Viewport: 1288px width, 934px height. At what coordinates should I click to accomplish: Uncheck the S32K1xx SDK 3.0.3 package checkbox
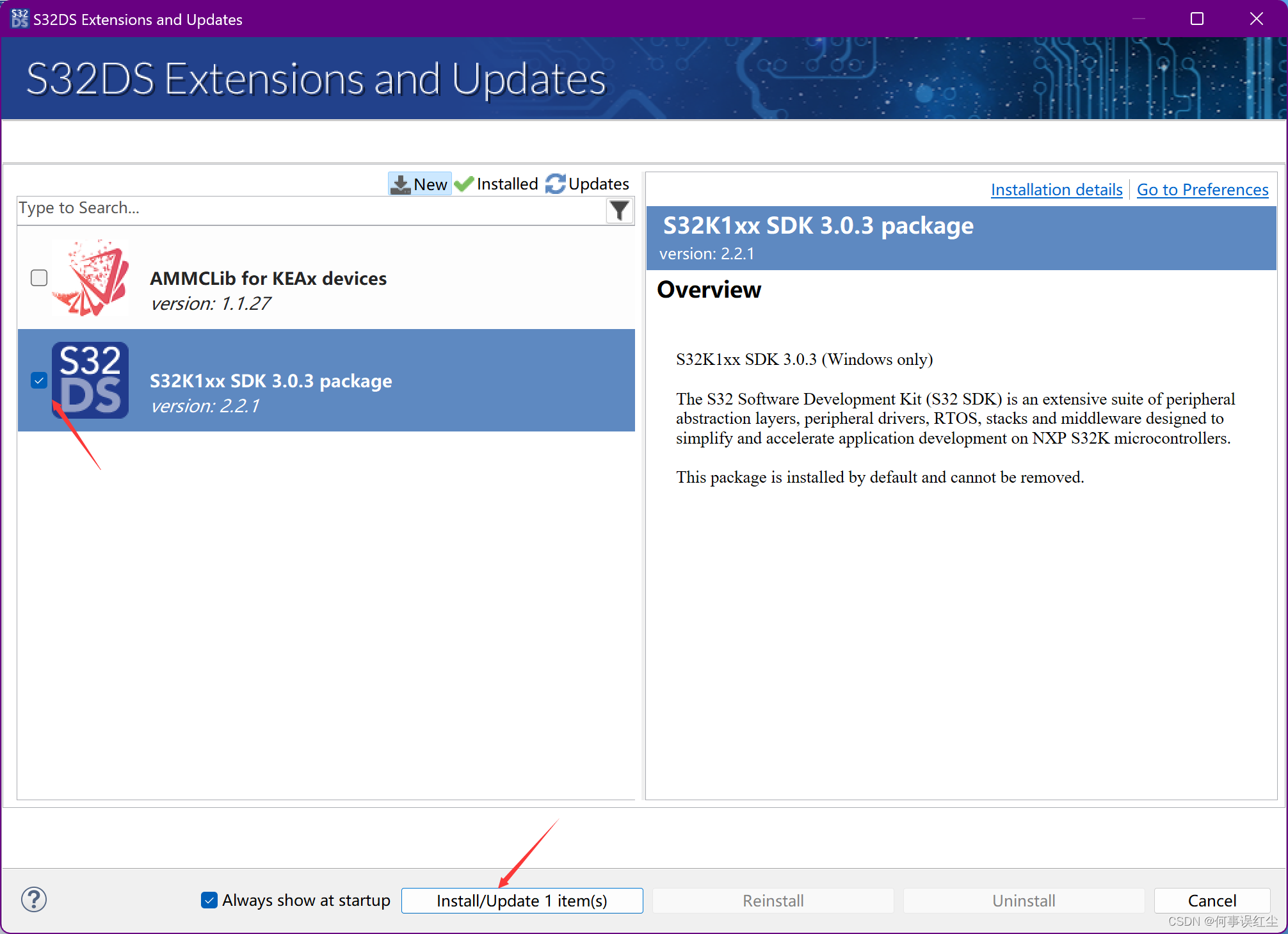[39, 380]
